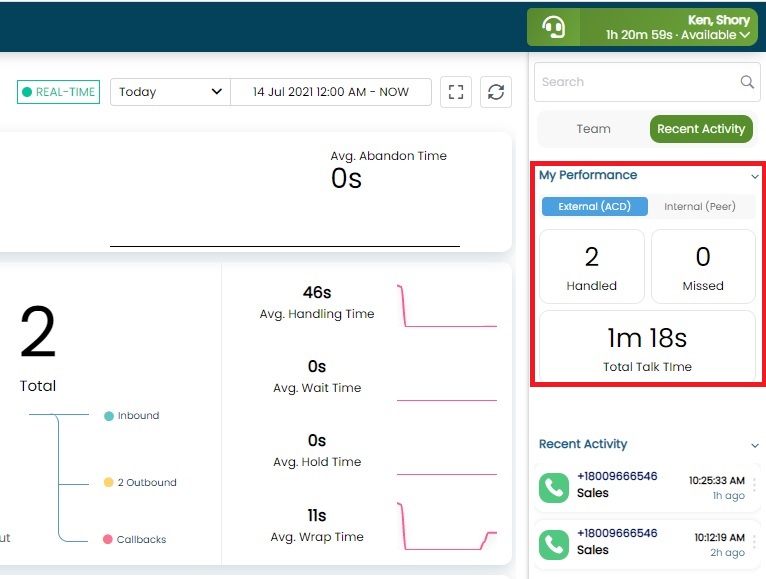Image resolution: width=766 pixels, height=579 pixels.
Task: Select External (ACD) performance view
Action: pyautogui.click(x=595, y=206)
